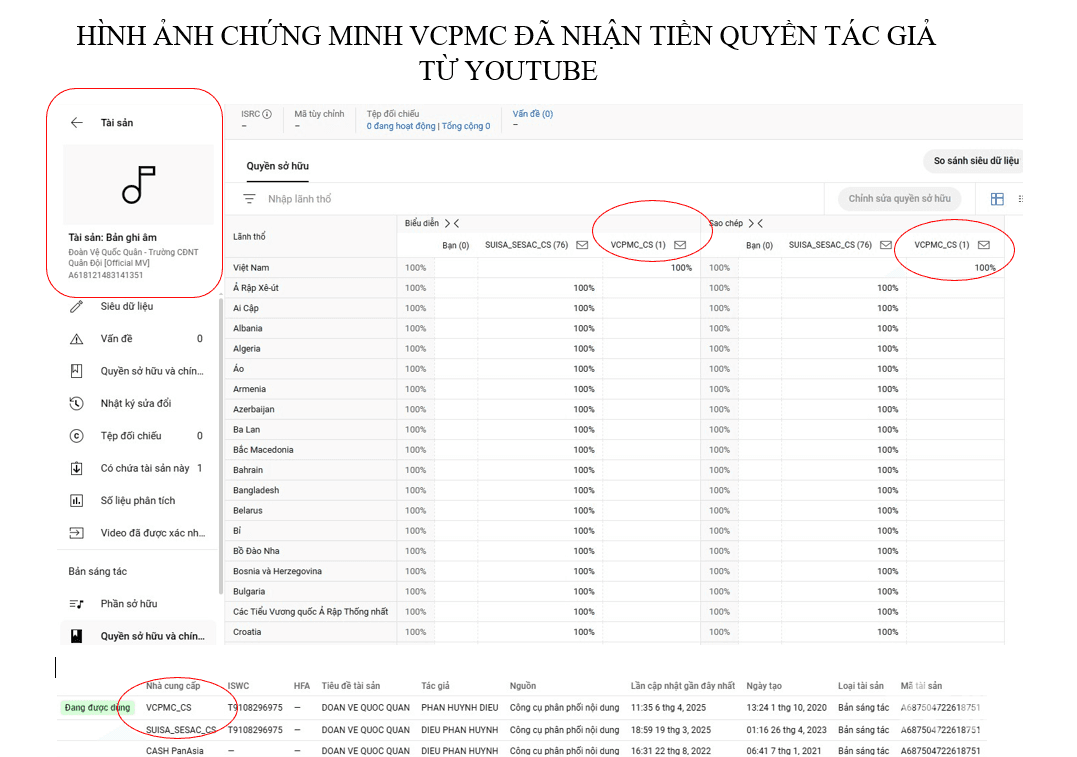Click the table view icon near Chỉnh sửa quyền sở hữu

coord(997,199)
